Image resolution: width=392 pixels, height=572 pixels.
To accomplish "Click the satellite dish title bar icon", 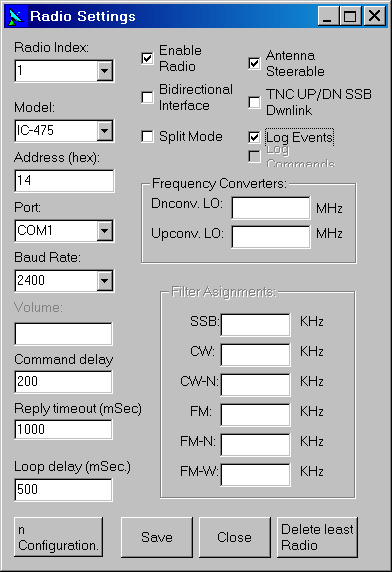I will (16, 16).
